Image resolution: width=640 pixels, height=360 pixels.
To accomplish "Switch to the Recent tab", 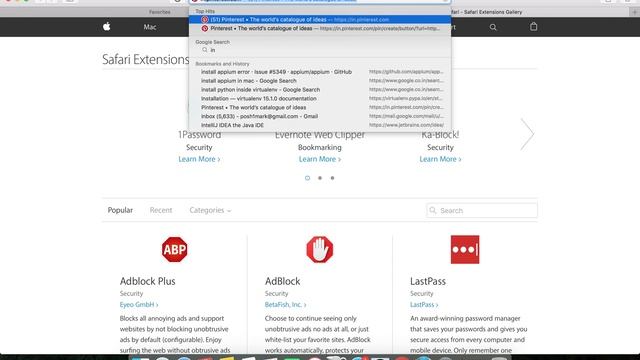I will coord(161,210).
